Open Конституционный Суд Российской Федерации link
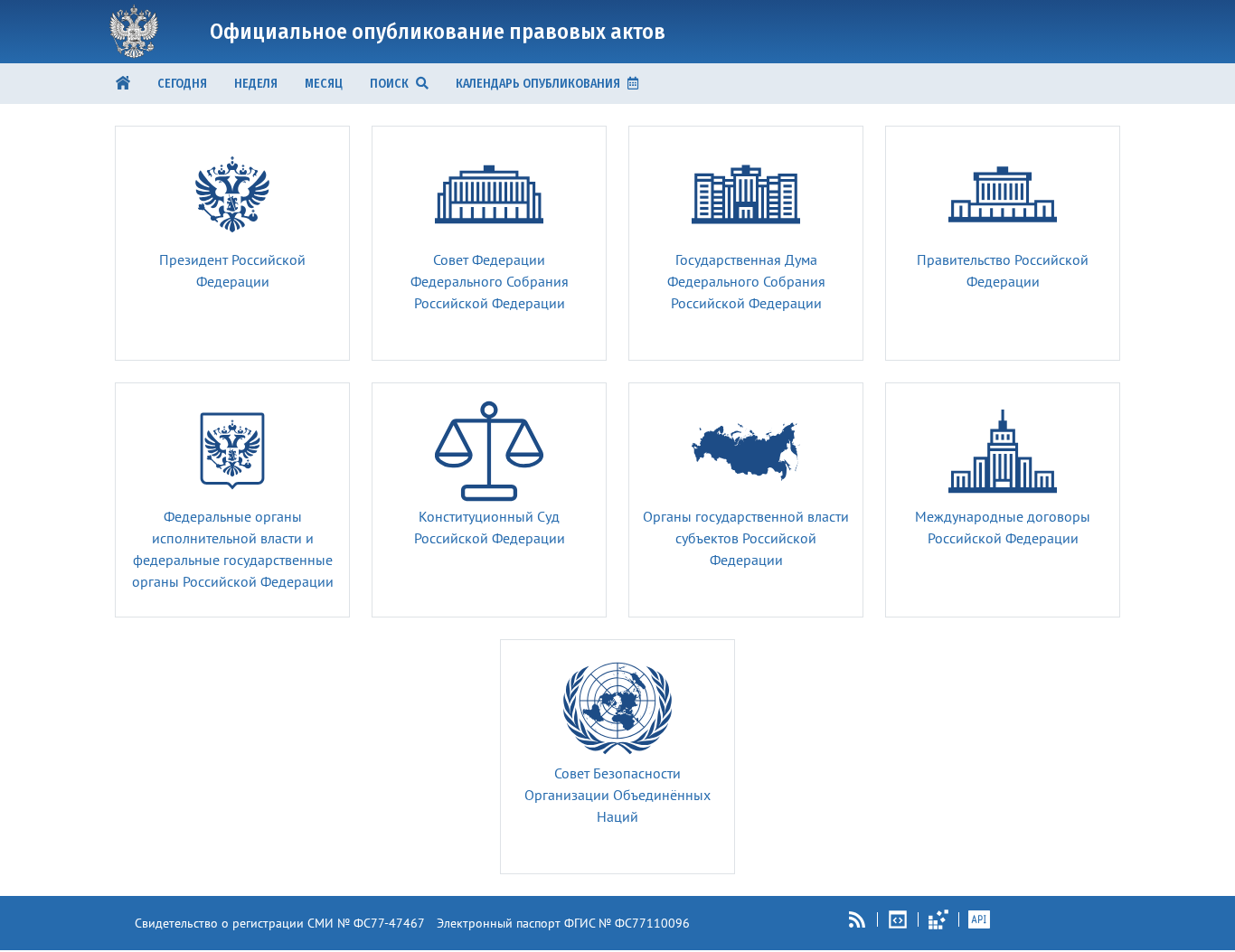Viewport: 1235px width, 952px height. (489, 528)
